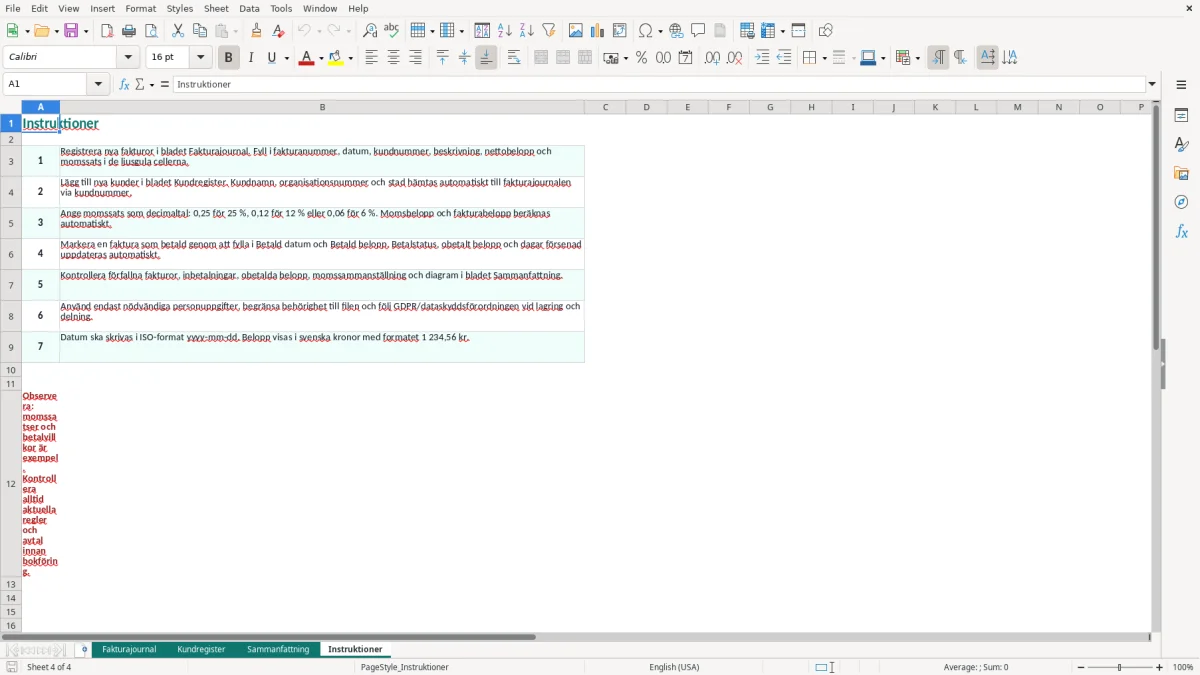The image size is (1200, 675).
Task: Open the sidebar Navigator panel
Action: coord(1181,202)
